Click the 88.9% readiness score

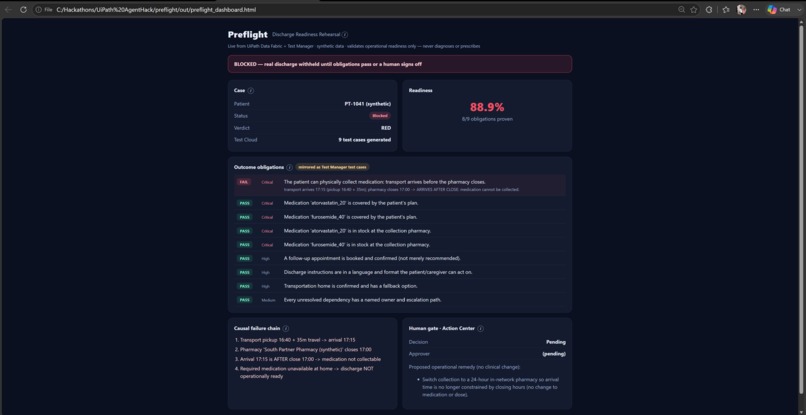(x=487, y=107)
